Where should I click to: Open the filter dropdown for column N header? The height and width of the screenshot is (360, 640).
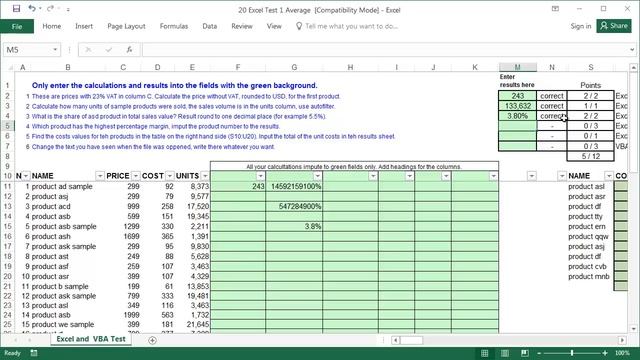coord(26,176)
